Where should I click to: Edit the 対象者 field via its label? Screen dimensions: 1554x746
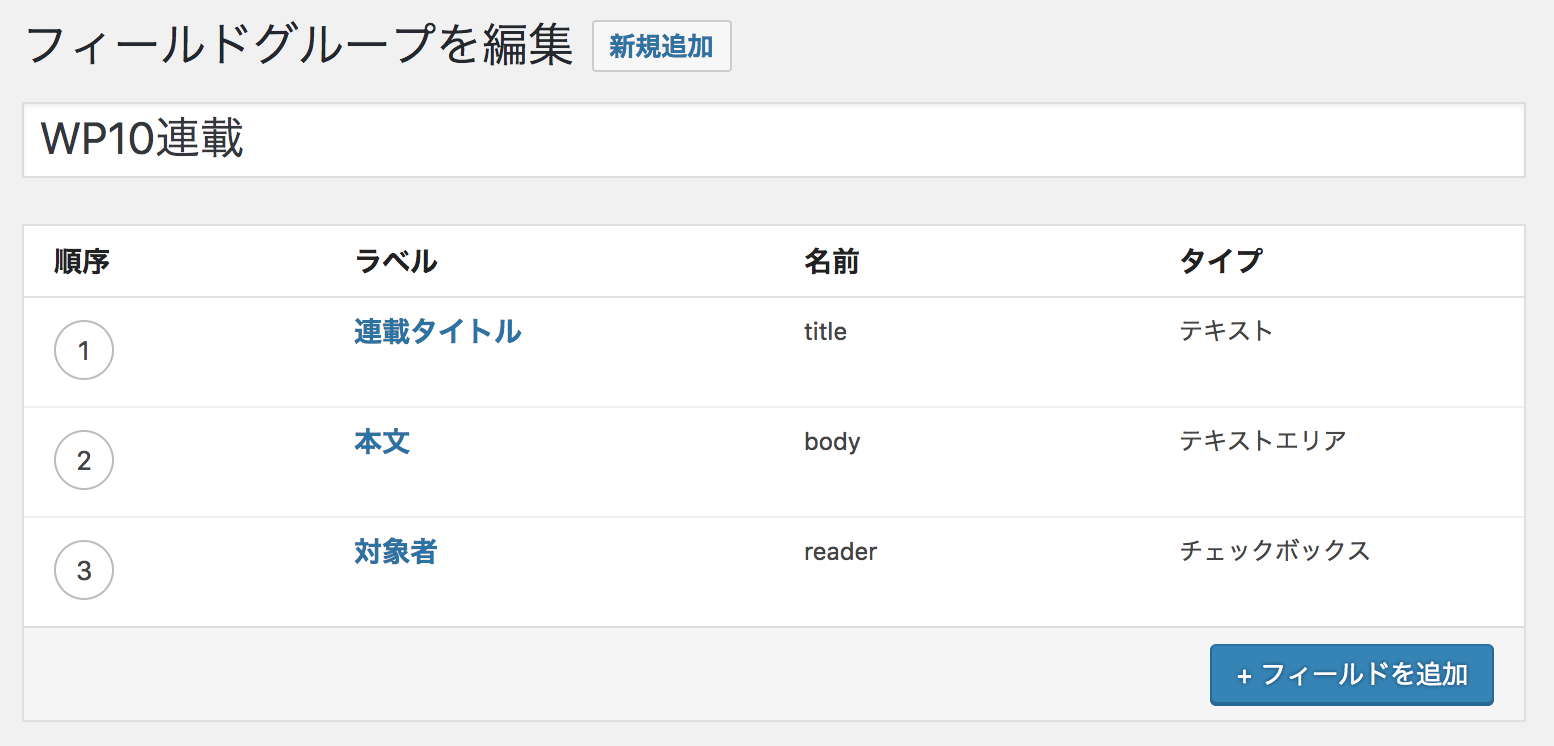pos(395,551)
